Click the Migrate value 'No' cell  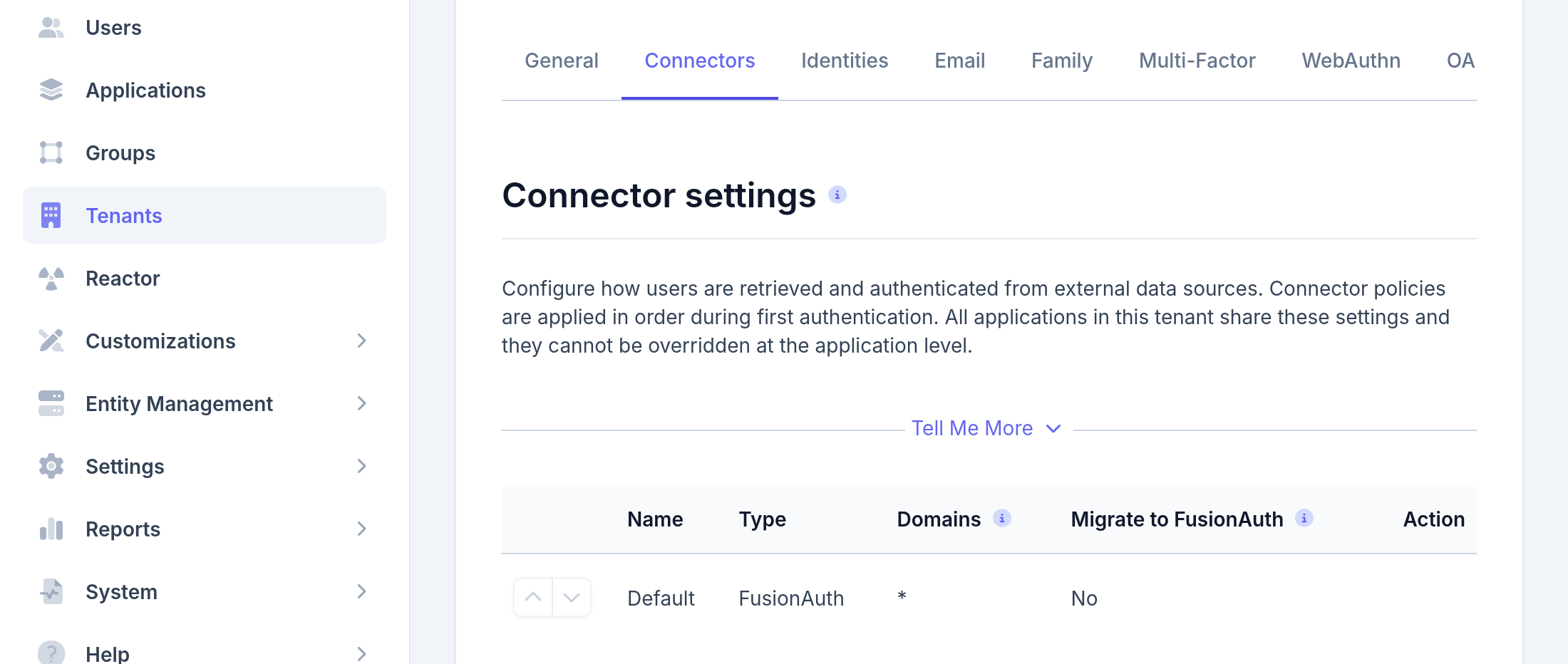1084,598
